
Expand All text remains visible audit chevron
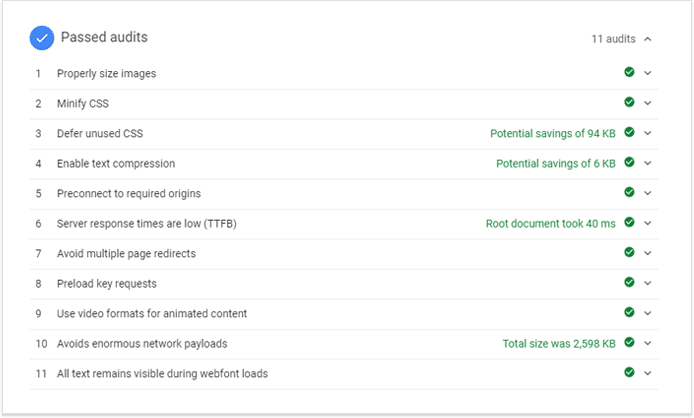648,373
